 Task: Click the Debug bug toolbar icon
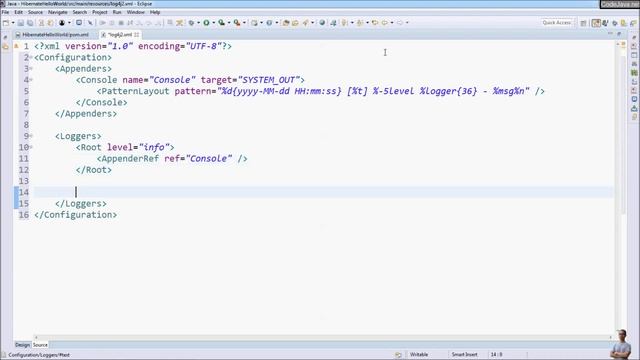pos(191,23)
